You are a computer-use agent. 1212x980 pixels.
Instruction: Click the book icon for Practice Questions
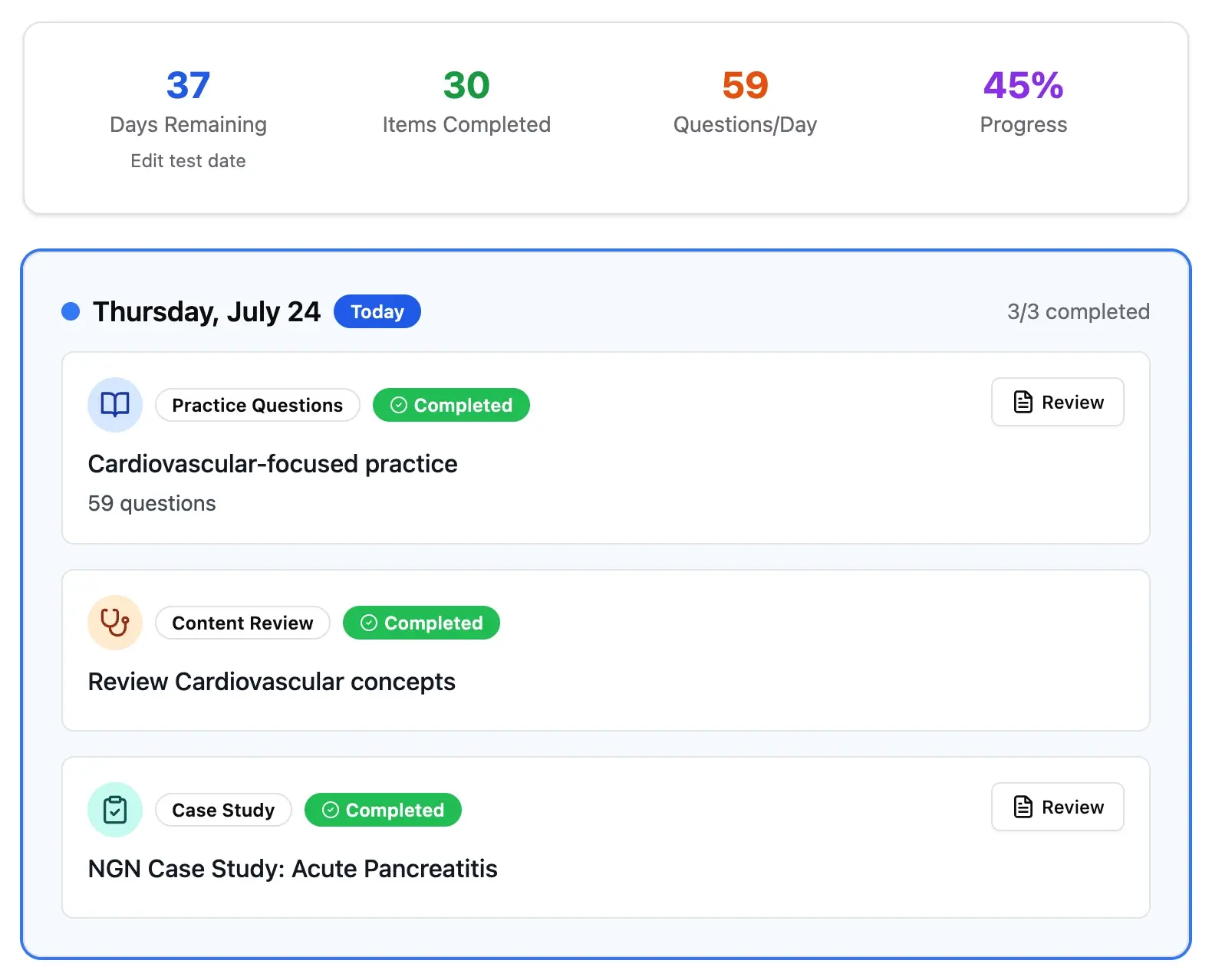[115, 404]
